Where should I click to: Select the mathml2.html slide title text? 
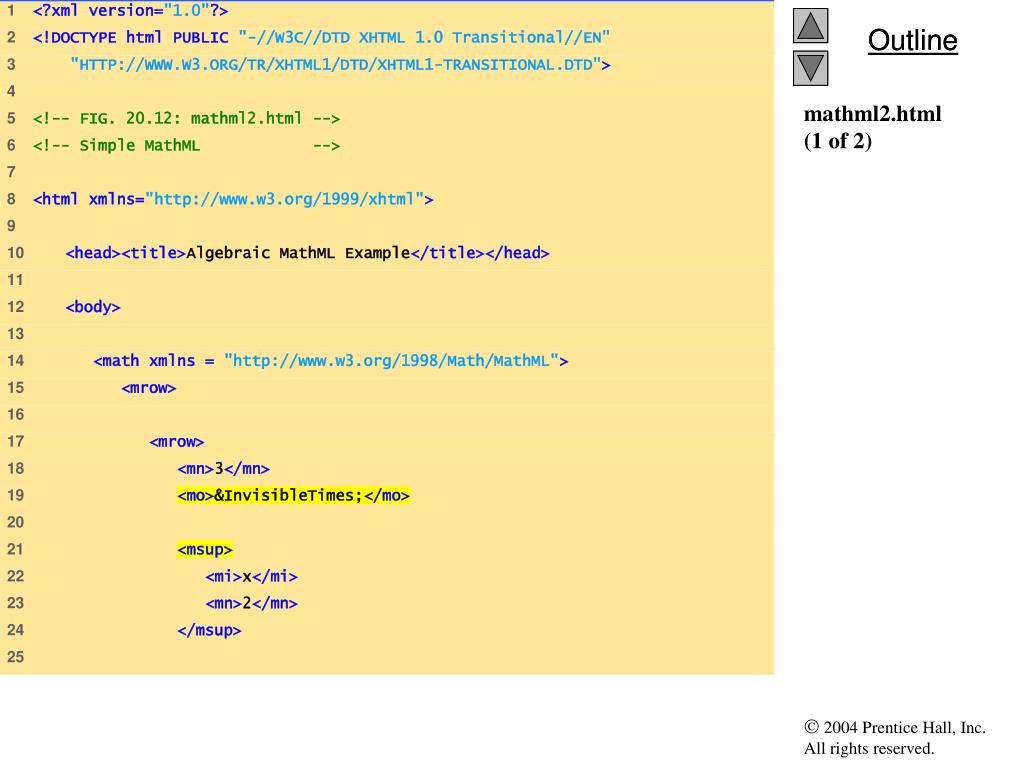[872, 114]
